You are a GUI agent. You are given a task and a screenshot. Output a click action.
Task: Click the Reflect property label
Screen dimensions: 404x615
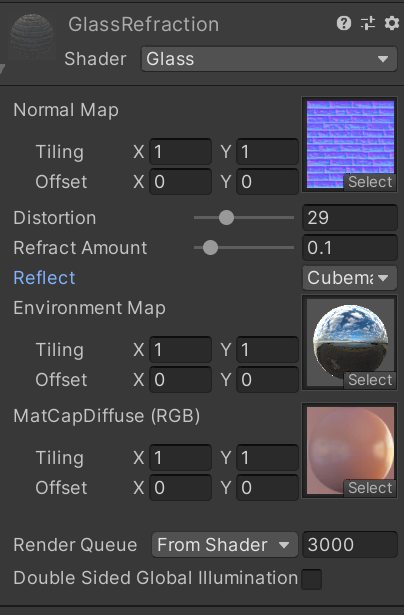[x=44, y=278]
